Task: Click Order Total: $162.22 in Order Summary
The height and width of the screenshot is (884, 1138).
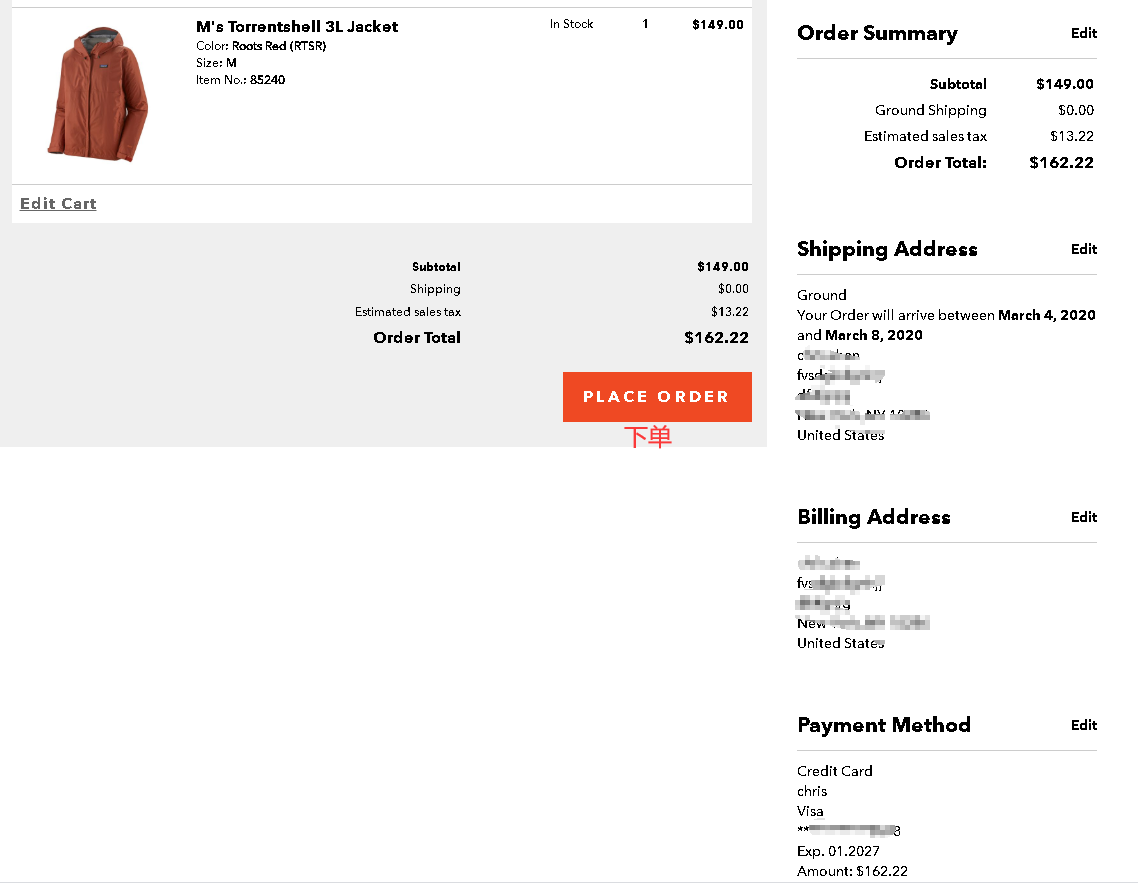Action: (994, 163)
